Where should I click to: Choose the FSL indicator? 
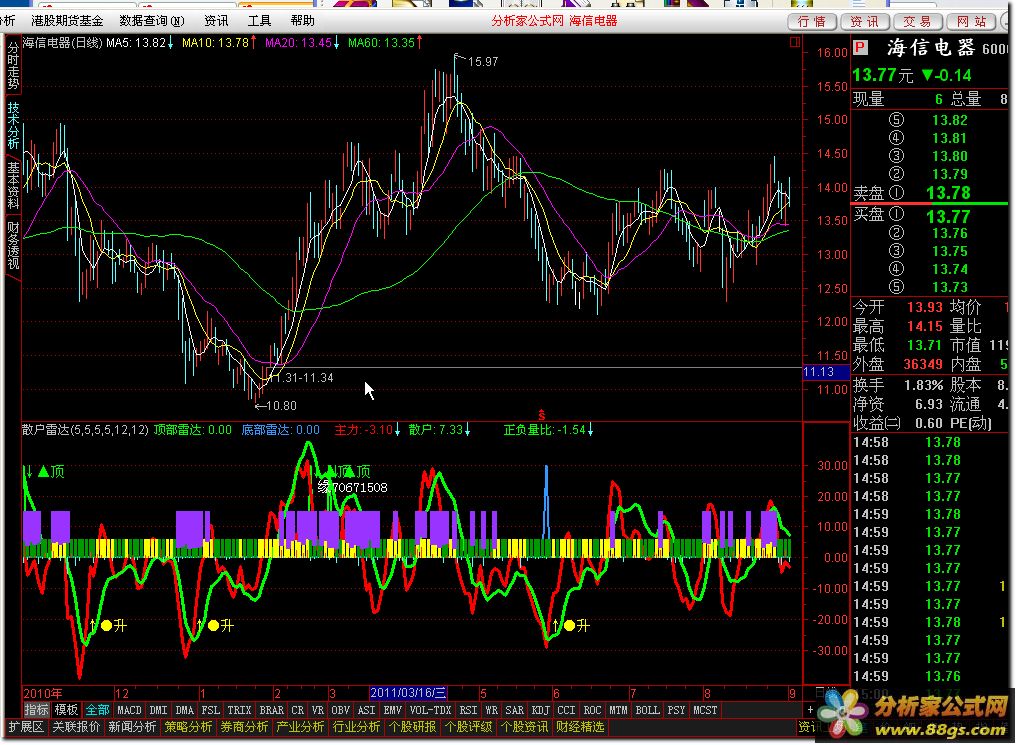click(x=211, y=710)
